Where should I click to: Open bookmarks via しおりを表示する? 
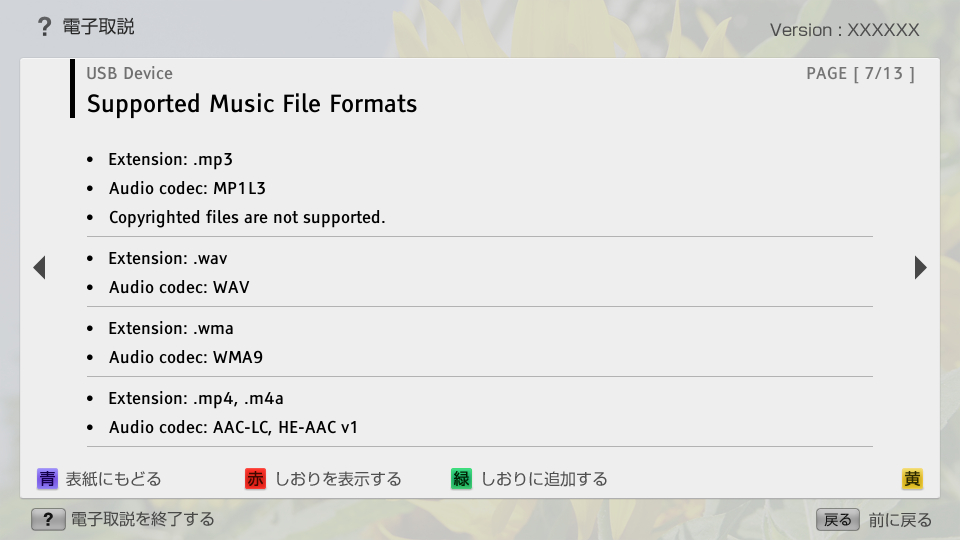338,479
